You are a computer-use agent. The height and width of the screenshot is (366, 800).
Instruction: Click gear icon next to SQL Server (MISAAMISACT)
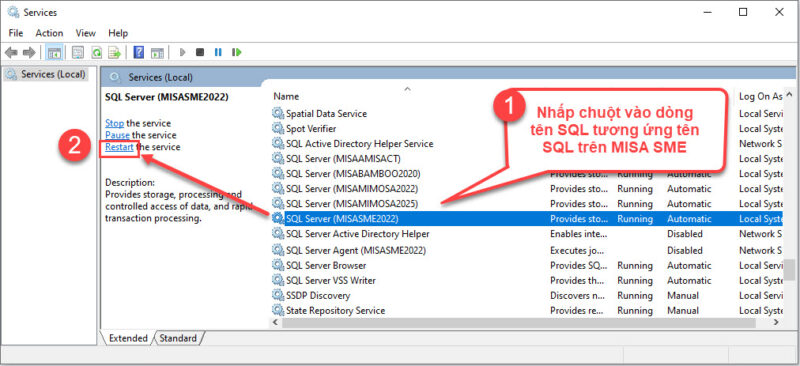click(x=278, y=159)
